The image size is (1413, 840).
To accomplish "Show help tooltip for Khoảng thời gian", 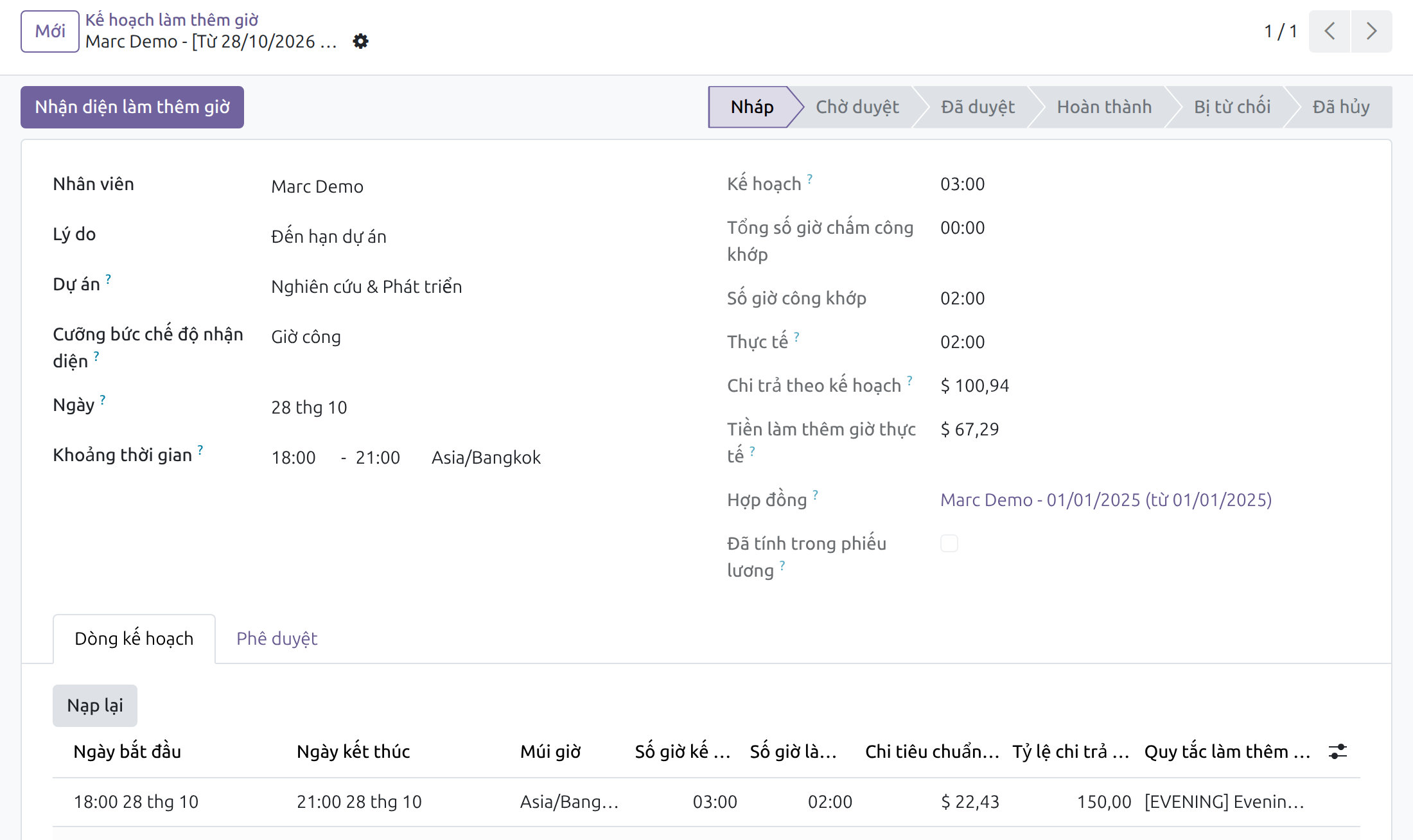I will tap(200, 450).
